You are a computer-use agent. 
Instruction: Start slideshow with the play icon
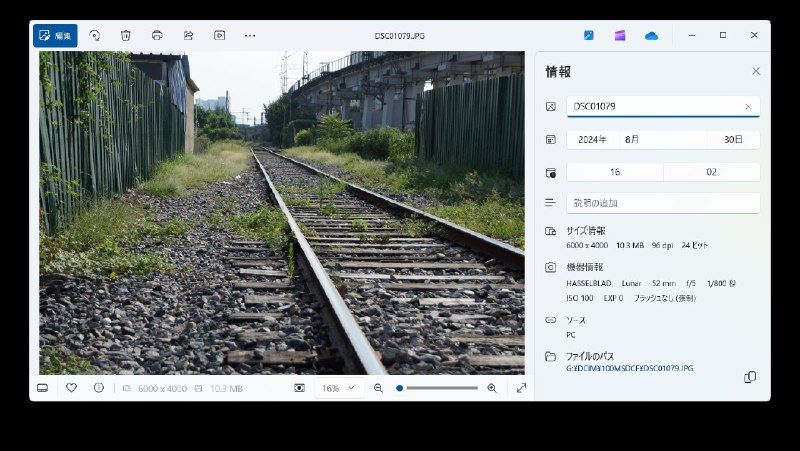pyautogui.click(x=219, y=36)
